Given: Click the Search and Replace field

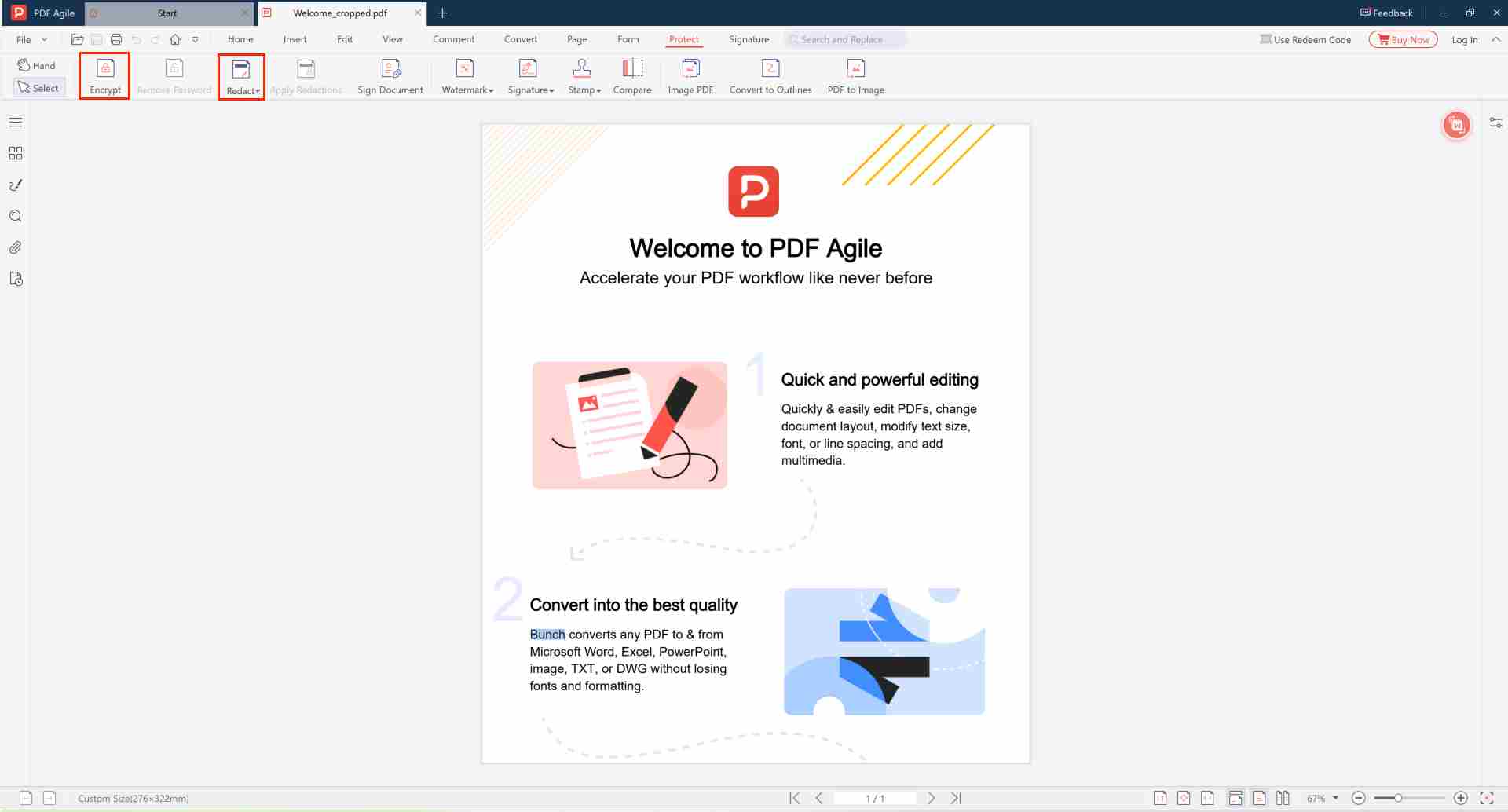Looking at the screenshot, I should 844,39.
